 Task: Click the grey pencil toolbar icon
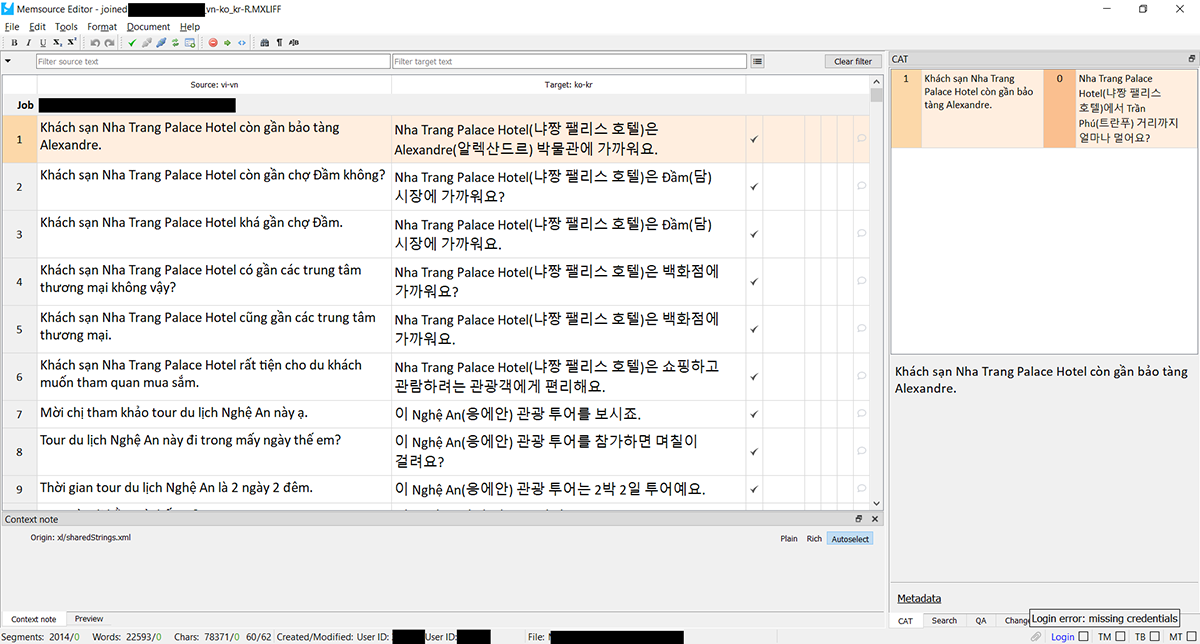coord(147,43)
